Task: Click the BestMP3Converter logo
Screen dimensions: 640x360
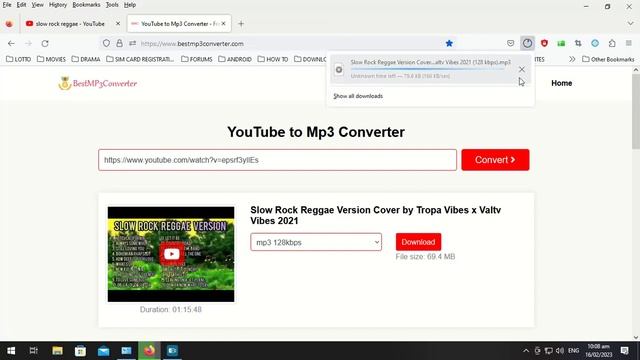Action: tap(98, 83)
